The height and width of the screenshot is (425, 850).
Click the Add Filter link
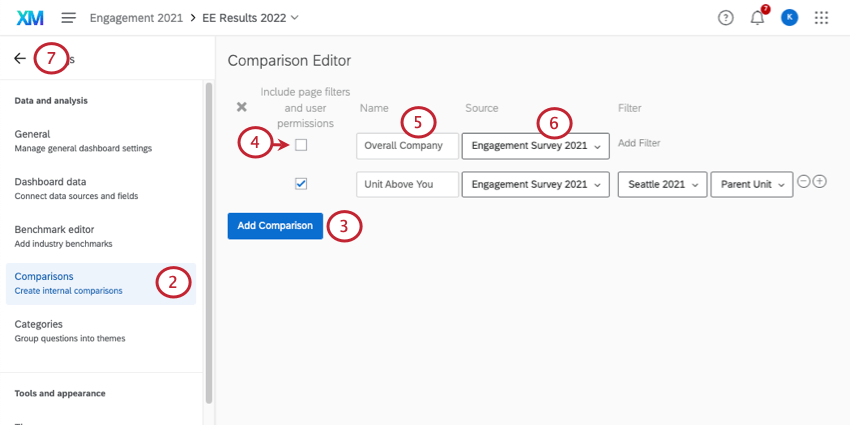(x=639, y=144)
